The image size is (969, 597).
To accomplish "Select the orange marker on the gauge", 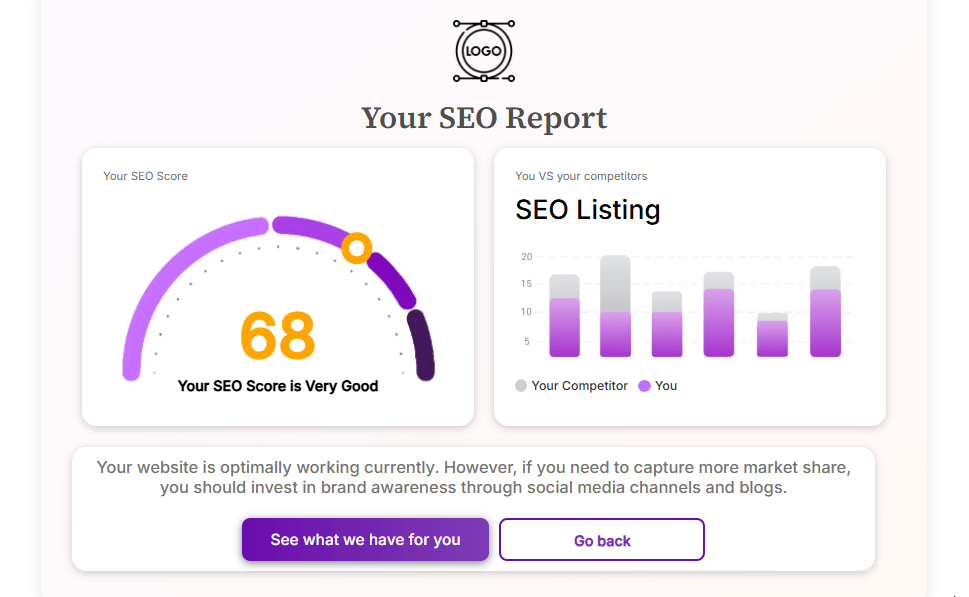I will pyautogui.click(x=356, y=248).
